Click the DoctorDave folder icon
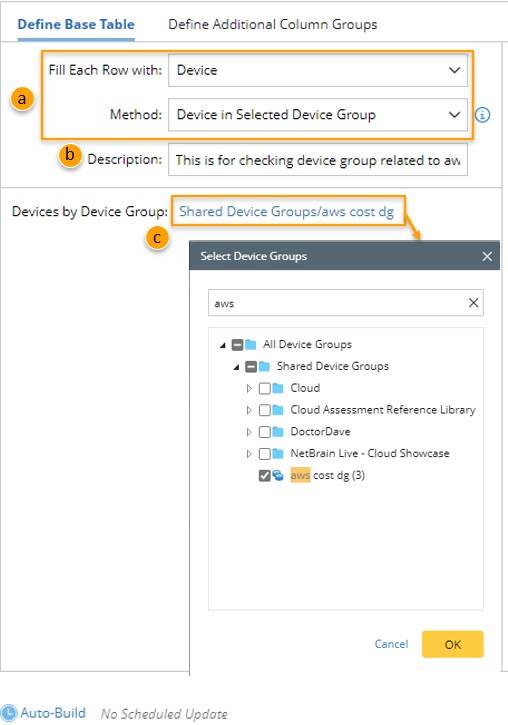 (x=278, y=431)
